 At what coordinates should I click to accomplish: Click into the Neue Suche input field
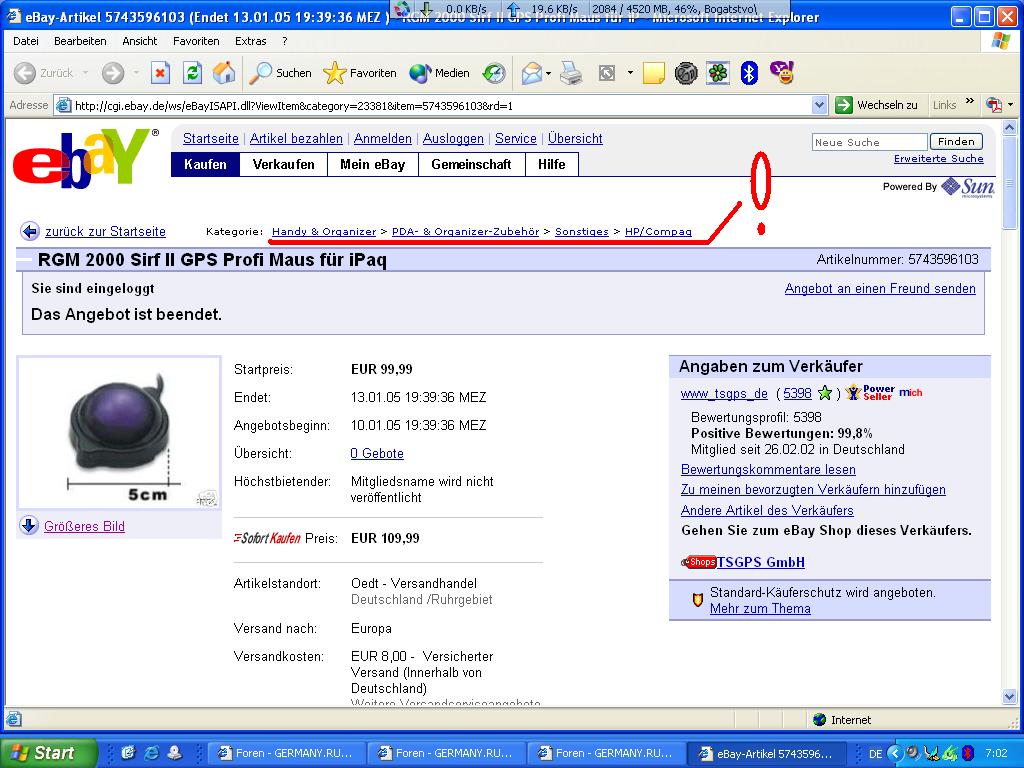coord(869,142)
